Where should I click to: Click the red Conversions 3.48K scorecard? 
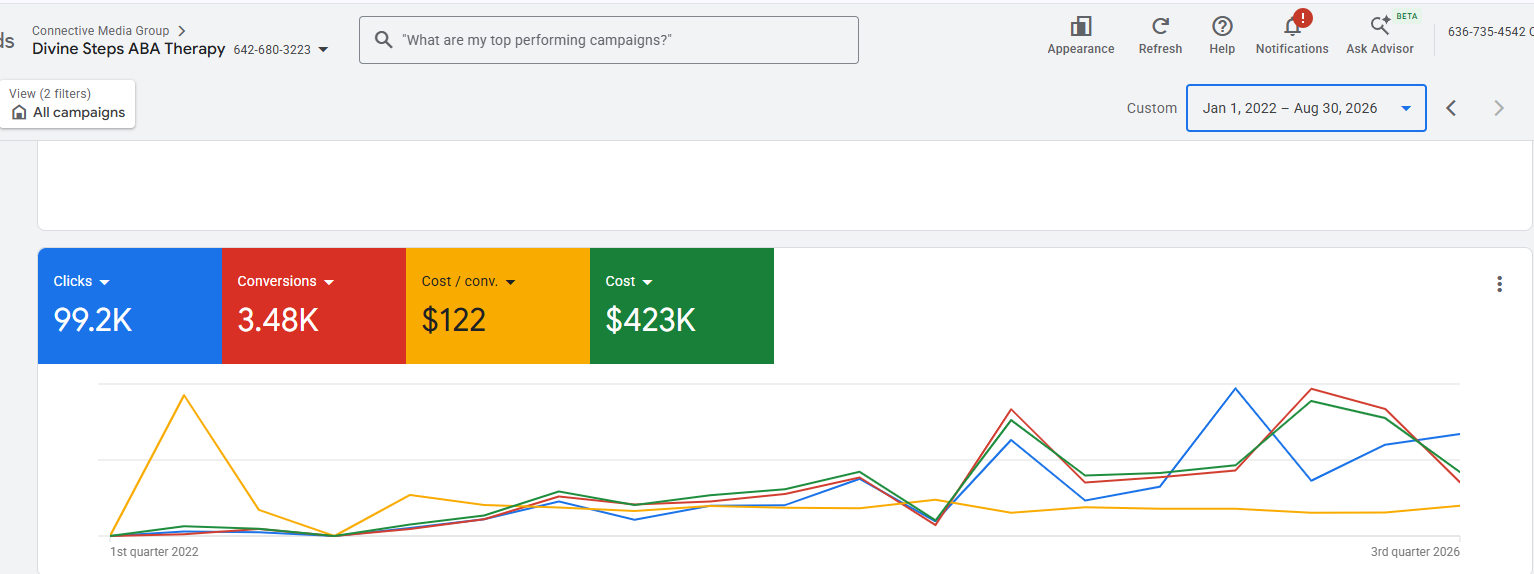click(x=313, y=306)
